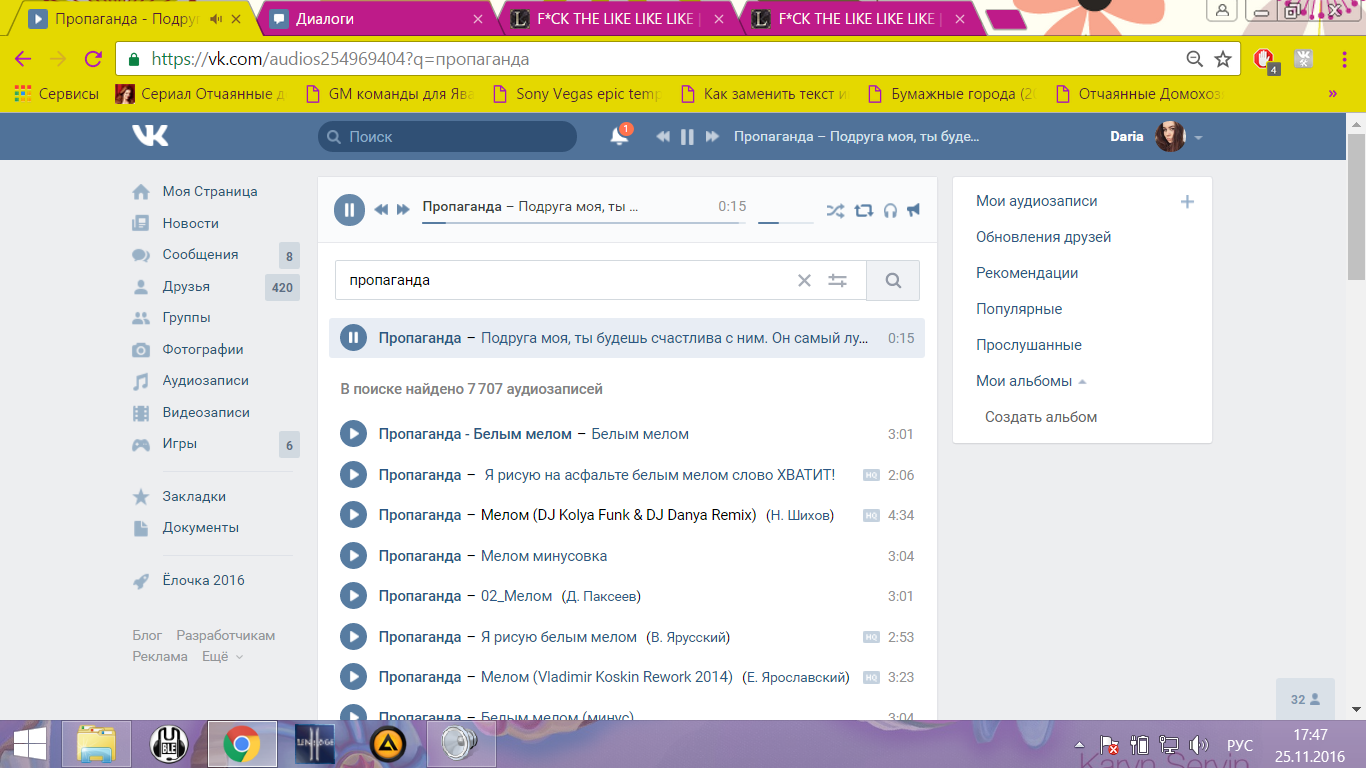Screen dimensions: 1366x768
Task: Add audio with the plus icon
Action: (1187, 201)
